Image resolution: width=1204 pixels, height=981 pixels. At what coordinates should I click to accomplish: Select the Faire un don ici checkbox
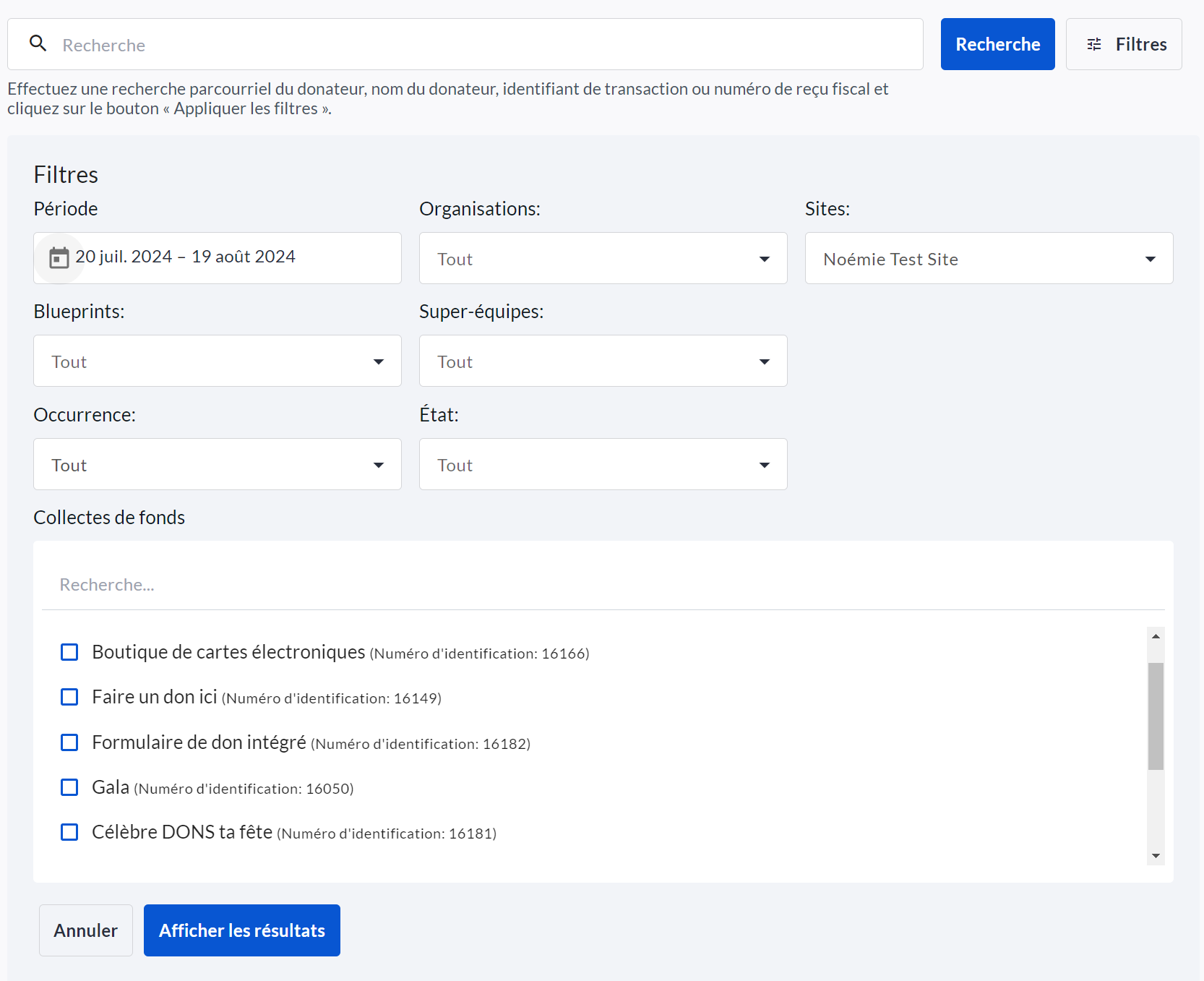[69, 697]
